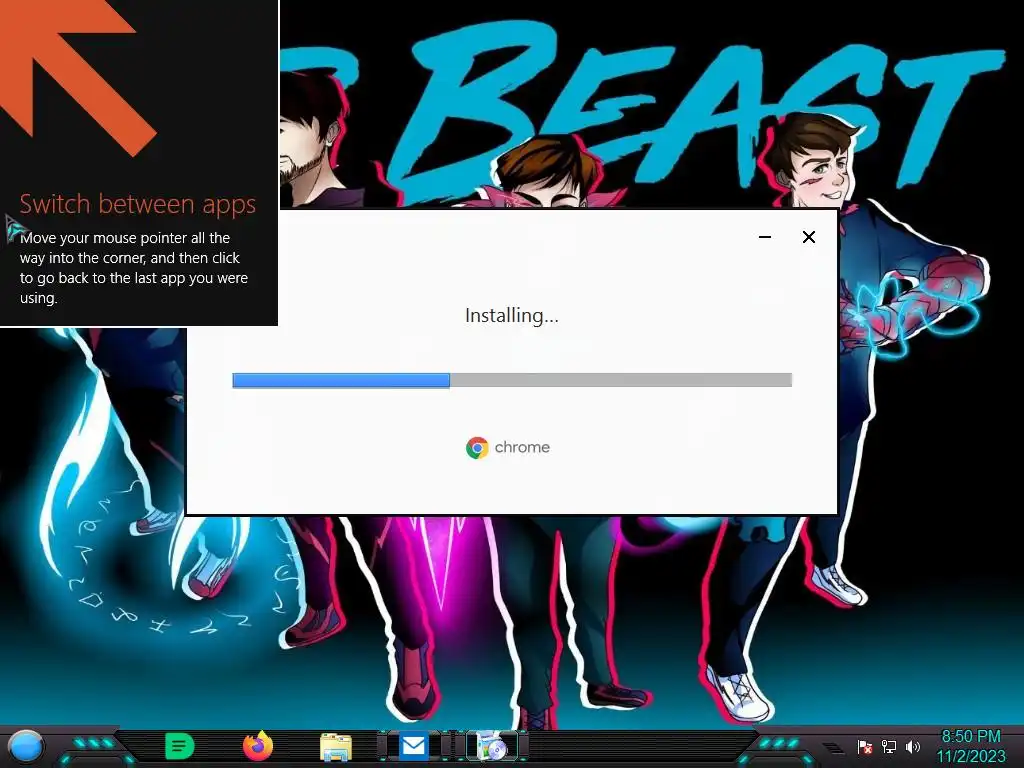Click the 'Installing...' status text
1024x768 pixels.
512,316
